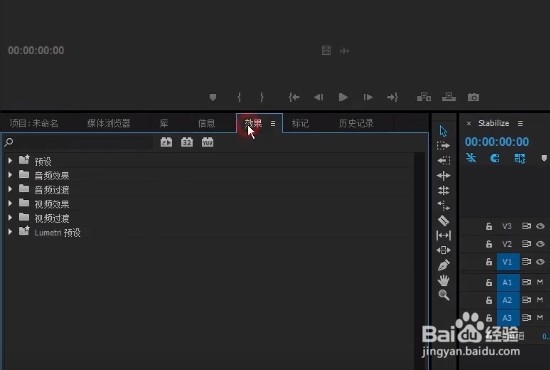The image size is (550, 370).
Task: Switch to the 项目:未命名 tab
Action: point(34,123)
